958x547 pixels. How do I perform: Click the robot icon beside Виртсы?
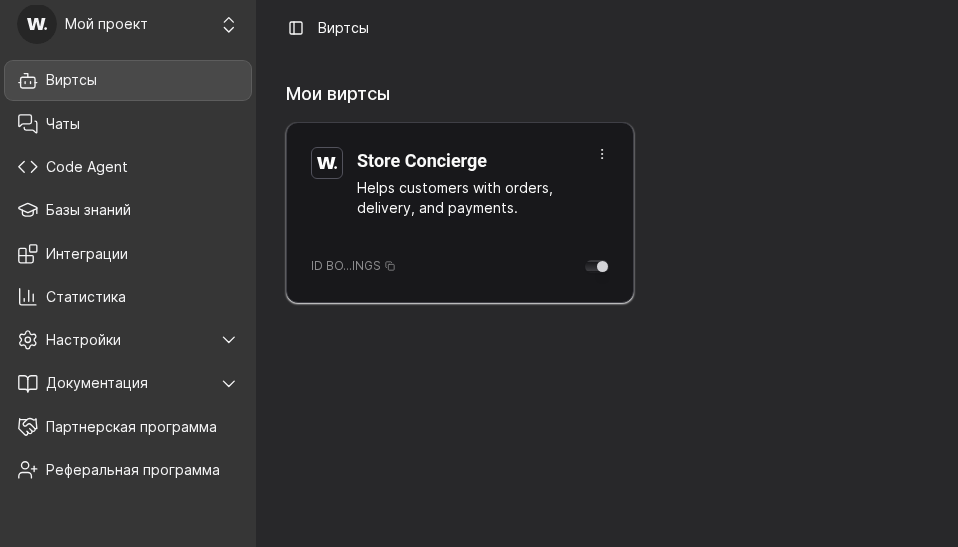coord(28,81)
